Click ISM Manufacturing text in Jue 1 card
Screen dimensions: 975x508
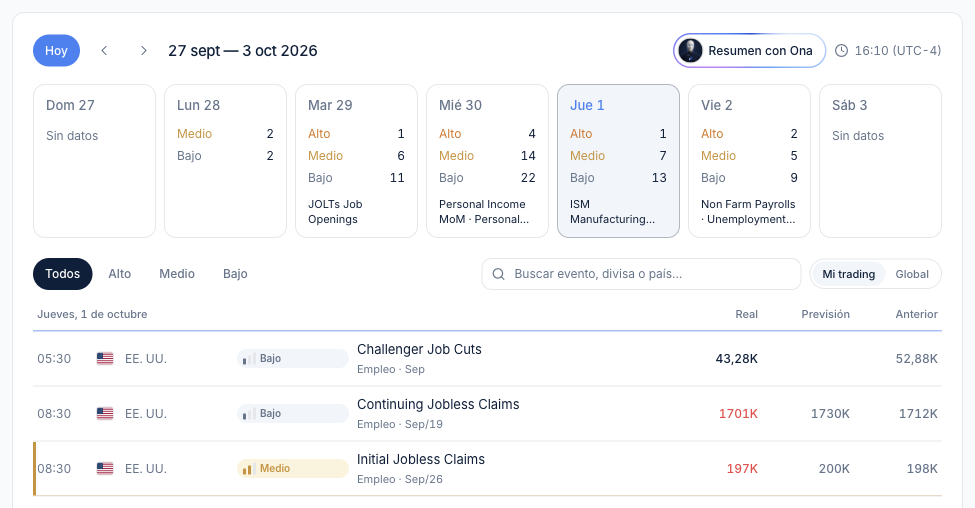pyautogui.click(x=612, y=211)
